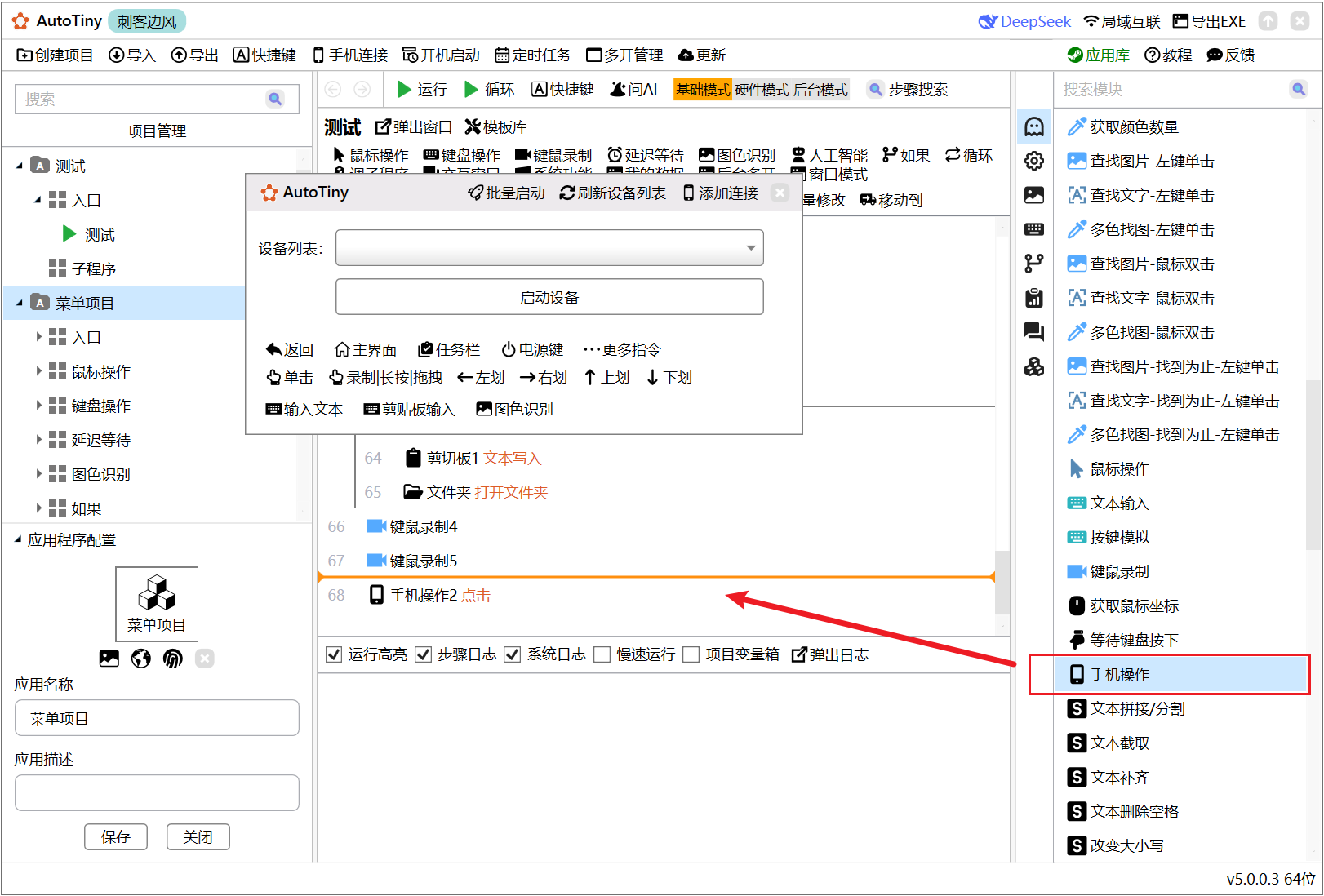
Task: Open the 键鼠录制 command group
Action: click(553, 155)
